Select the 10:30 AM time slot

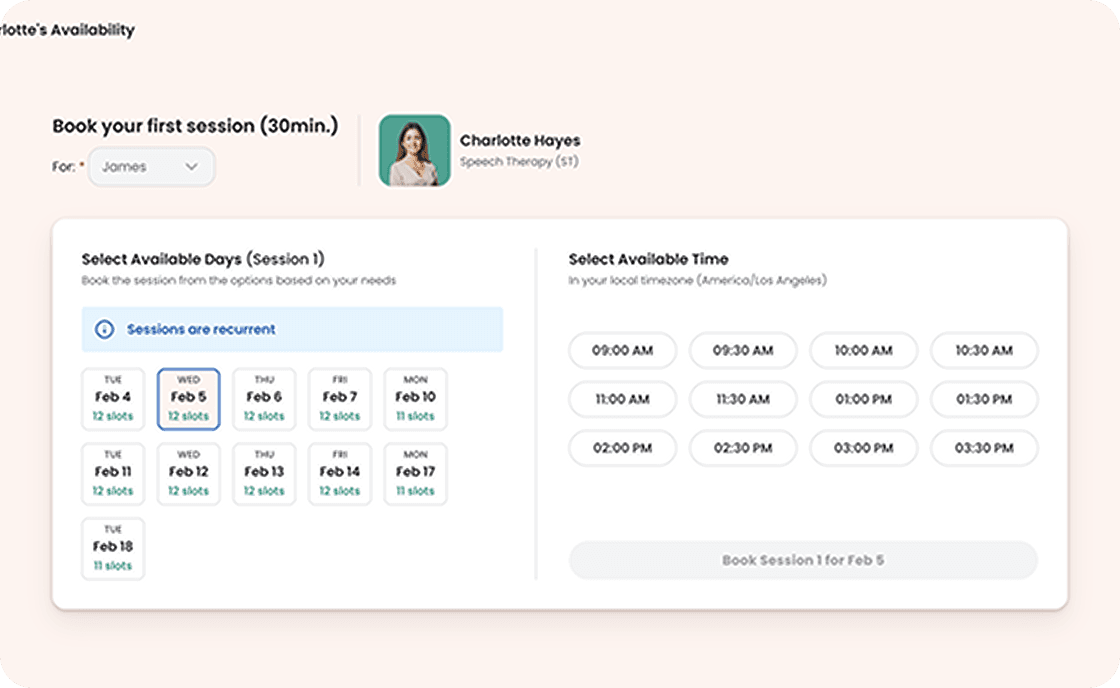coord(984,350)
